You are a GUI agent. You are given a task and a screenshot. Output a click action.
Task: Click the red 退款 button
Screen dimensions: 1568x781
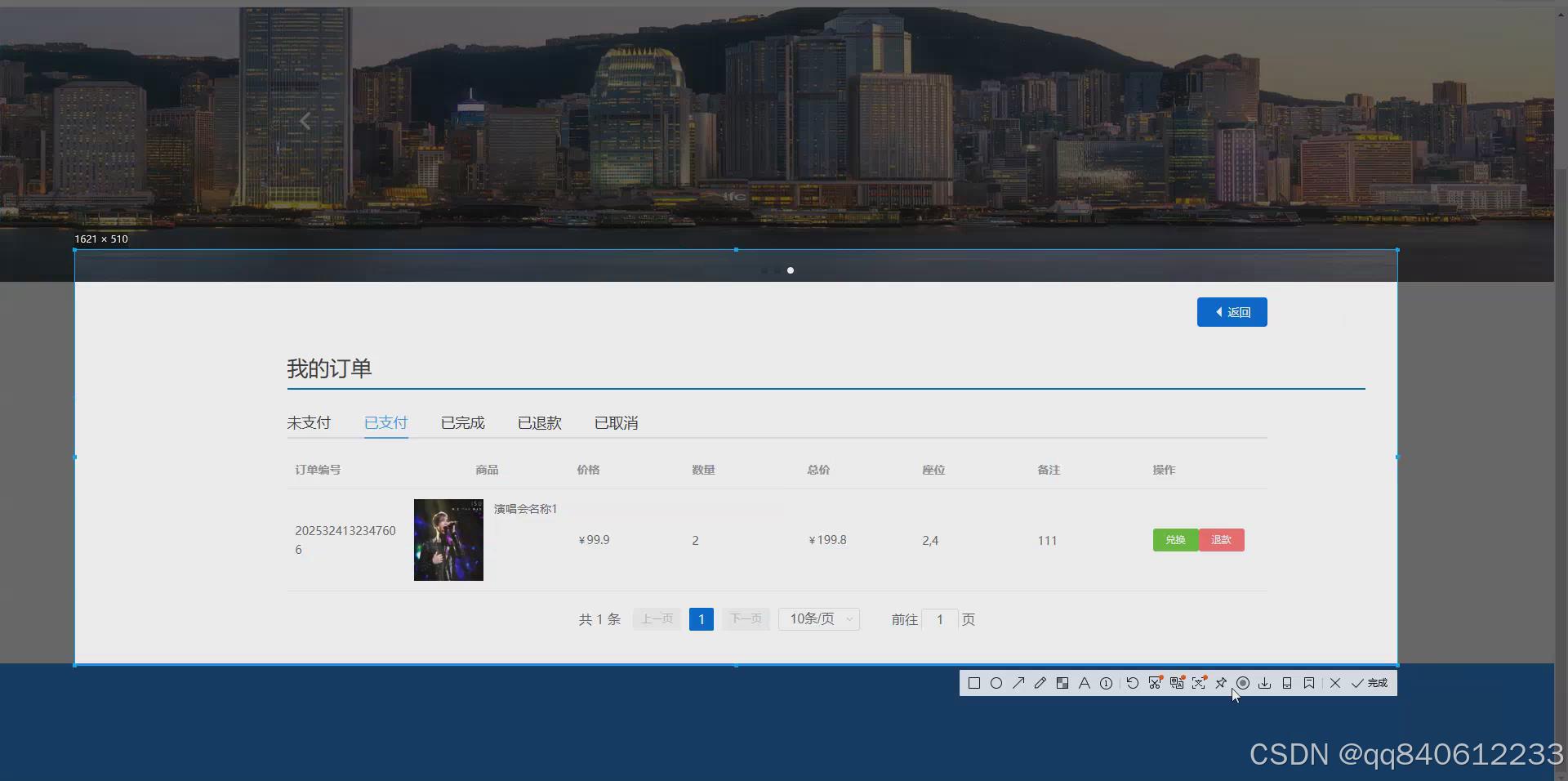(1222, 540)
